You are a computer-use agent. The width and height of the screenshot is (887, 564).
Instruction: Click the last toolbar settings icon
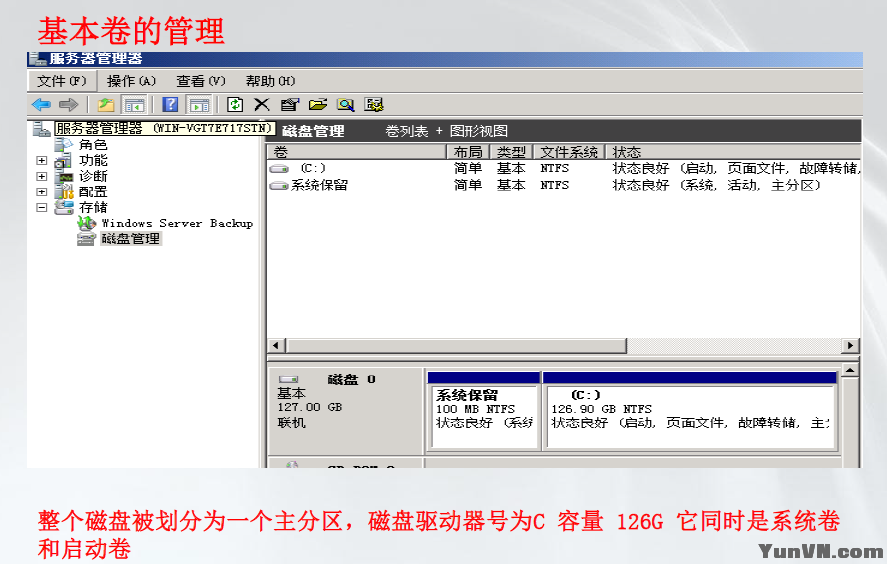coord(373,105)
